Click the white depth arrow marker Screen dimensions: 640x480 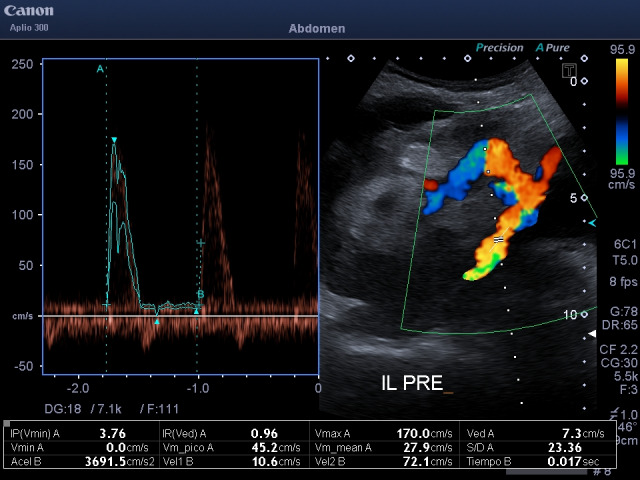point(592,332)
